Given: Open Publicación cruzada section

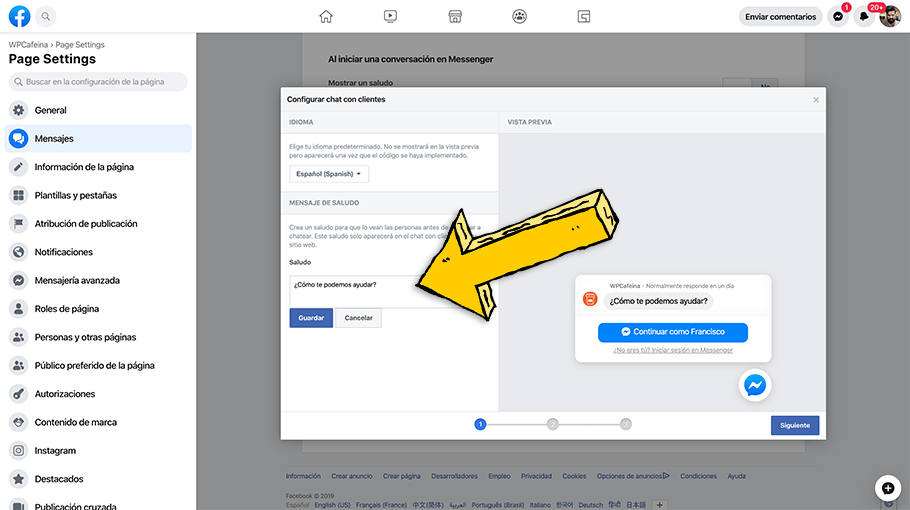Looking at the screenshot, I should (98, 504).
